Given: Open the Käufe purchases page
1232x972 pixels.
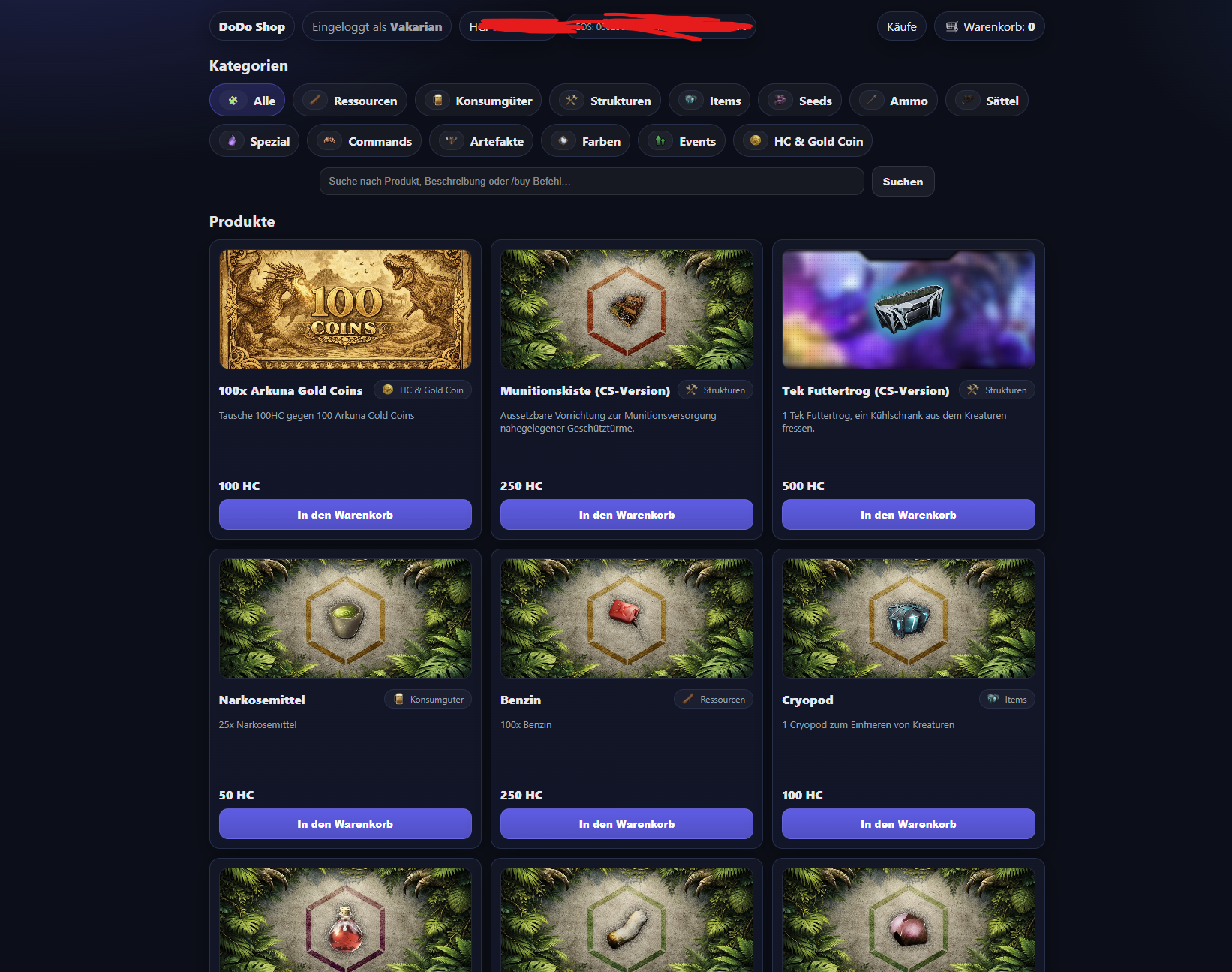Looking at the screenshot, I should tap(901, 26).
